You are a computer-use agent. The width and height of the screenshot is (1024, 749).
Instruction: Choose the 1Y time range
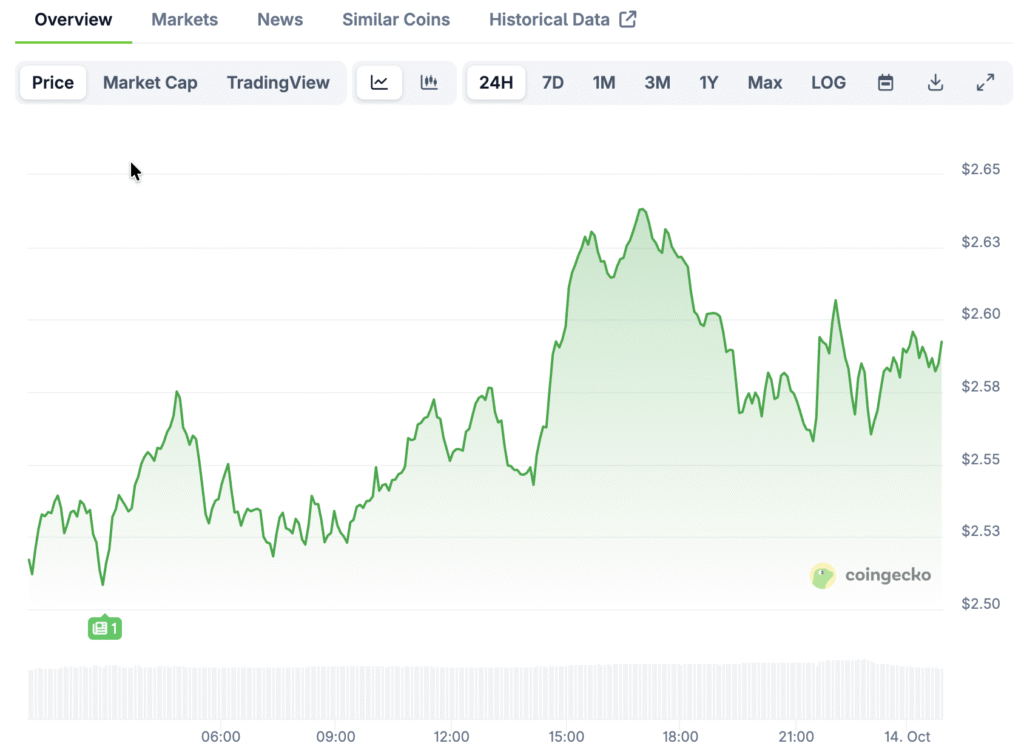(709, 83)
